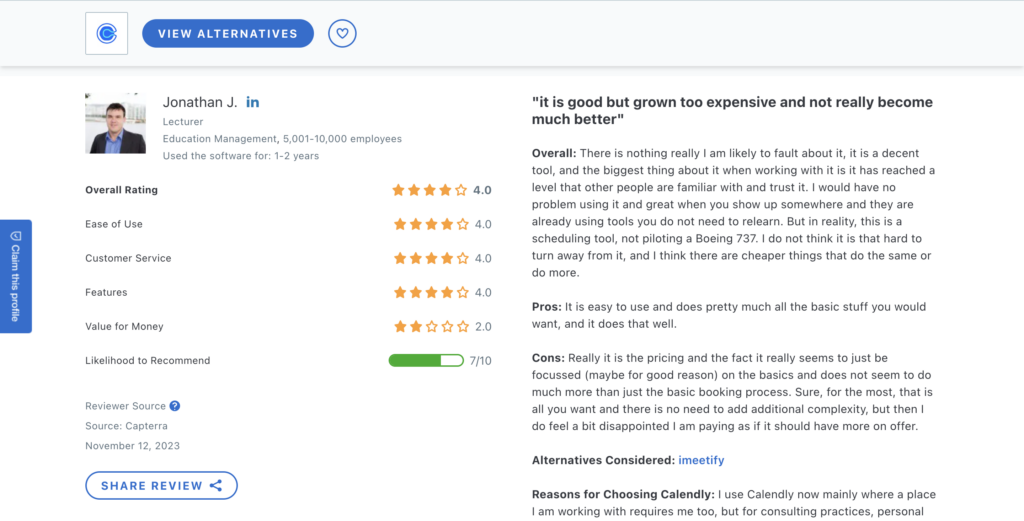Click the Source: Capterra text
This screenshot has height=521, width=1024.
[125, 426]
